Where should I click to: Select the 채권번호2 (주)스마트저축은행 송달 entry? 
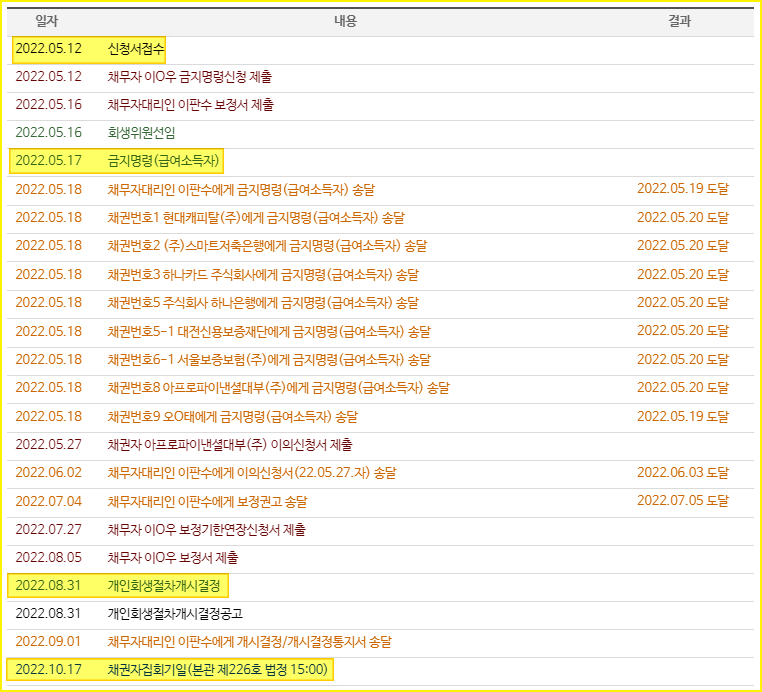[267, 246]
